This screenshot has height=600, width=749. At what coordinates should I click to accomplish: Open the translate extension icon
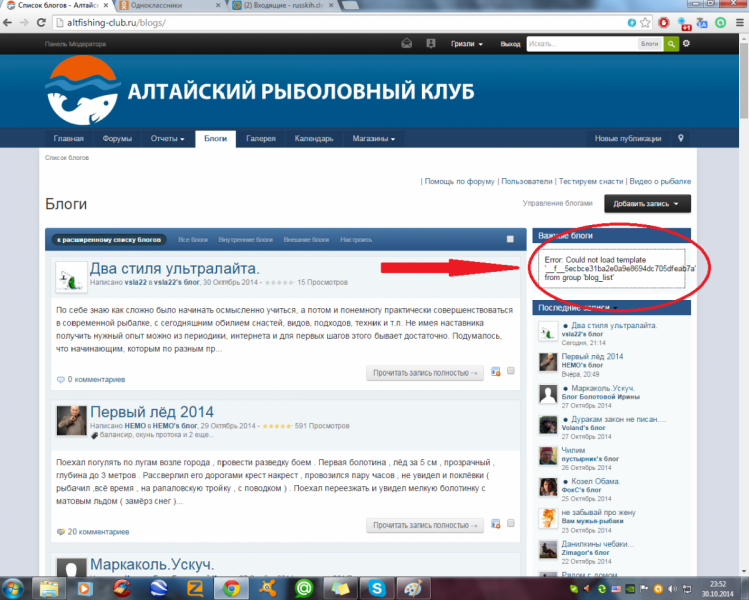click(x=702, y=22)
